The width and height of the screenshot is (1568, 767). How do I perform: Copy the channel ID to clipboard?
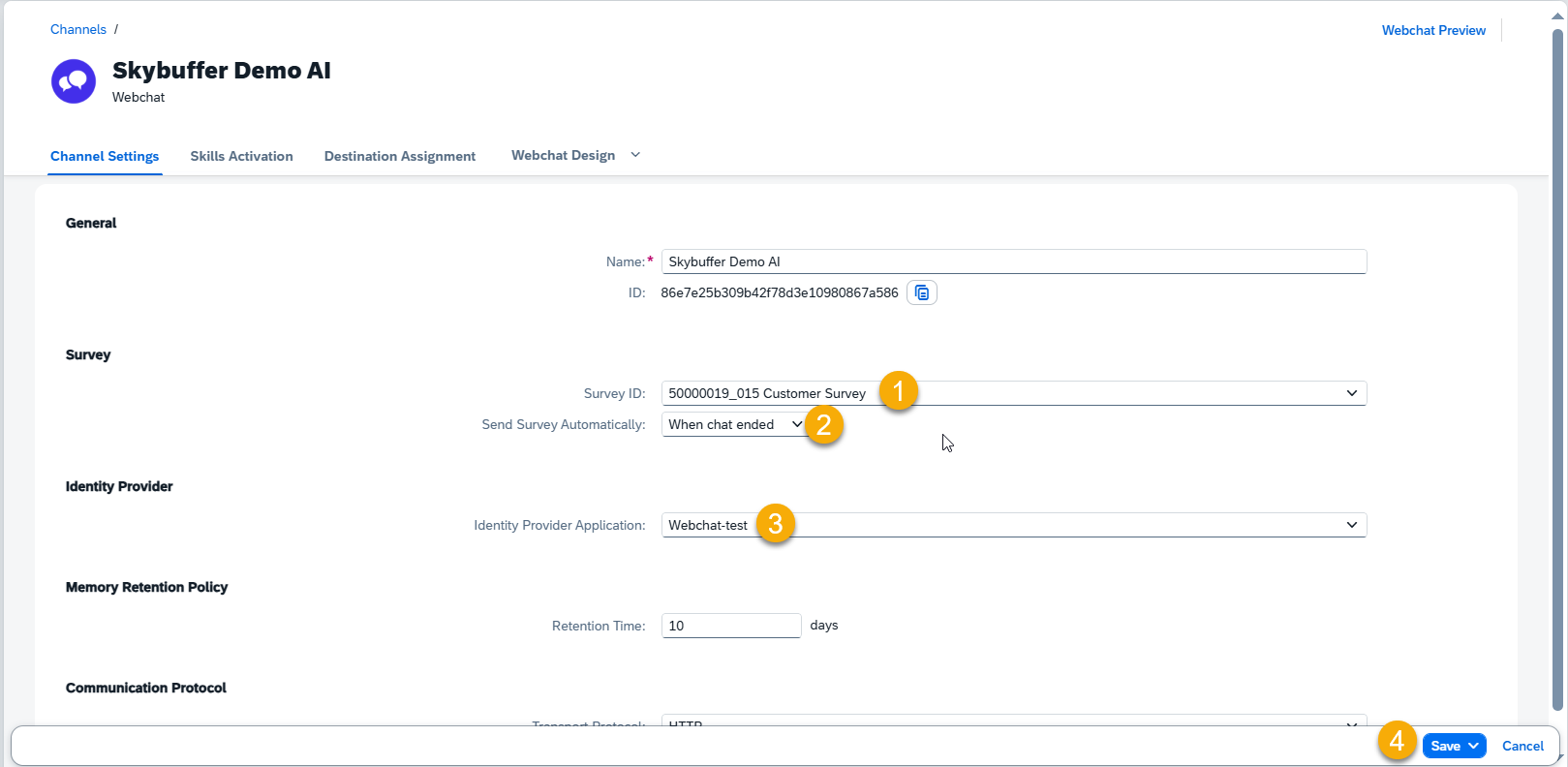click(x=922, y=292)
